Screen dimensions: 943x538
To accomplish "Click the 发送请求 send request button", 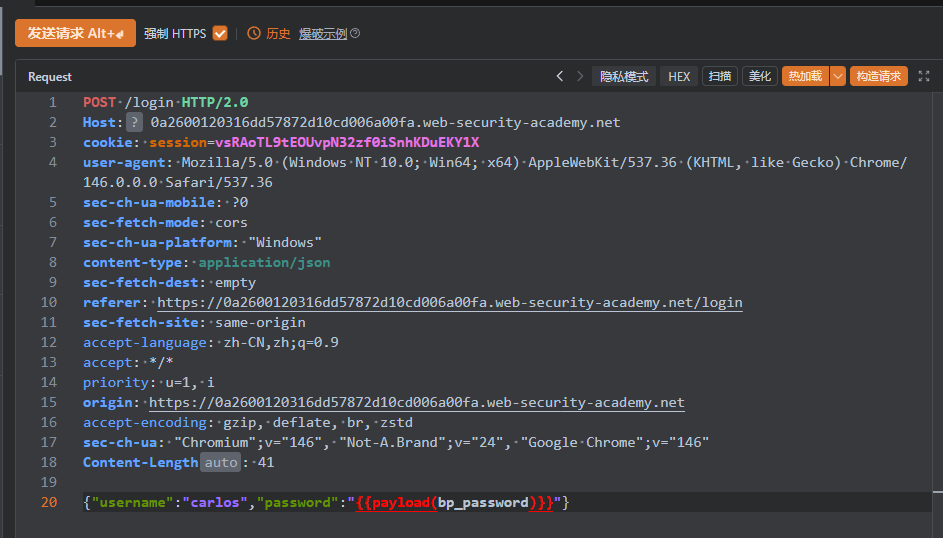I will tap(75, 33).
